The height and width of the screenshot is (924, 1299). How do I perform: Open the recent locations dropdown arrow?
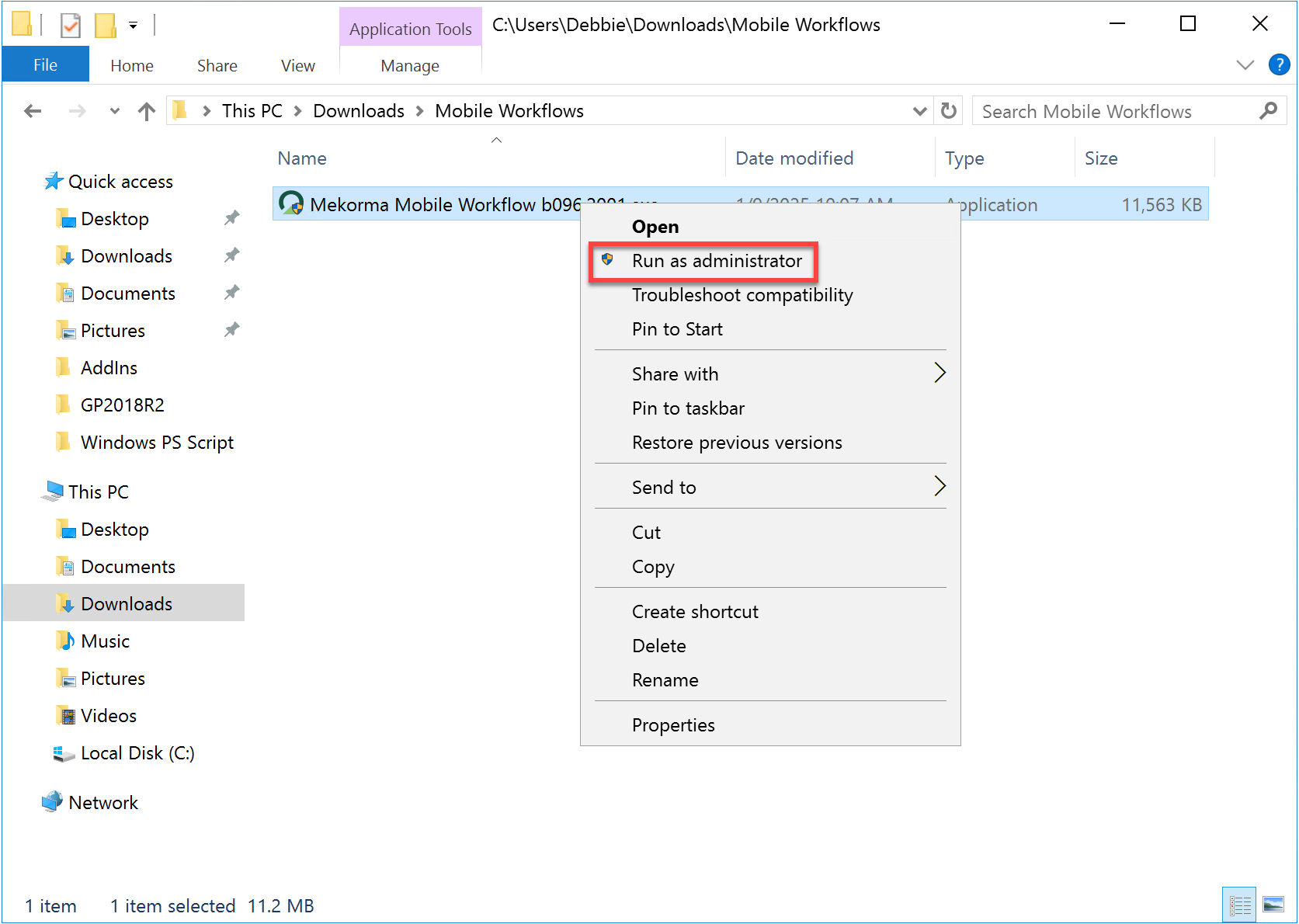pos(115,112)
